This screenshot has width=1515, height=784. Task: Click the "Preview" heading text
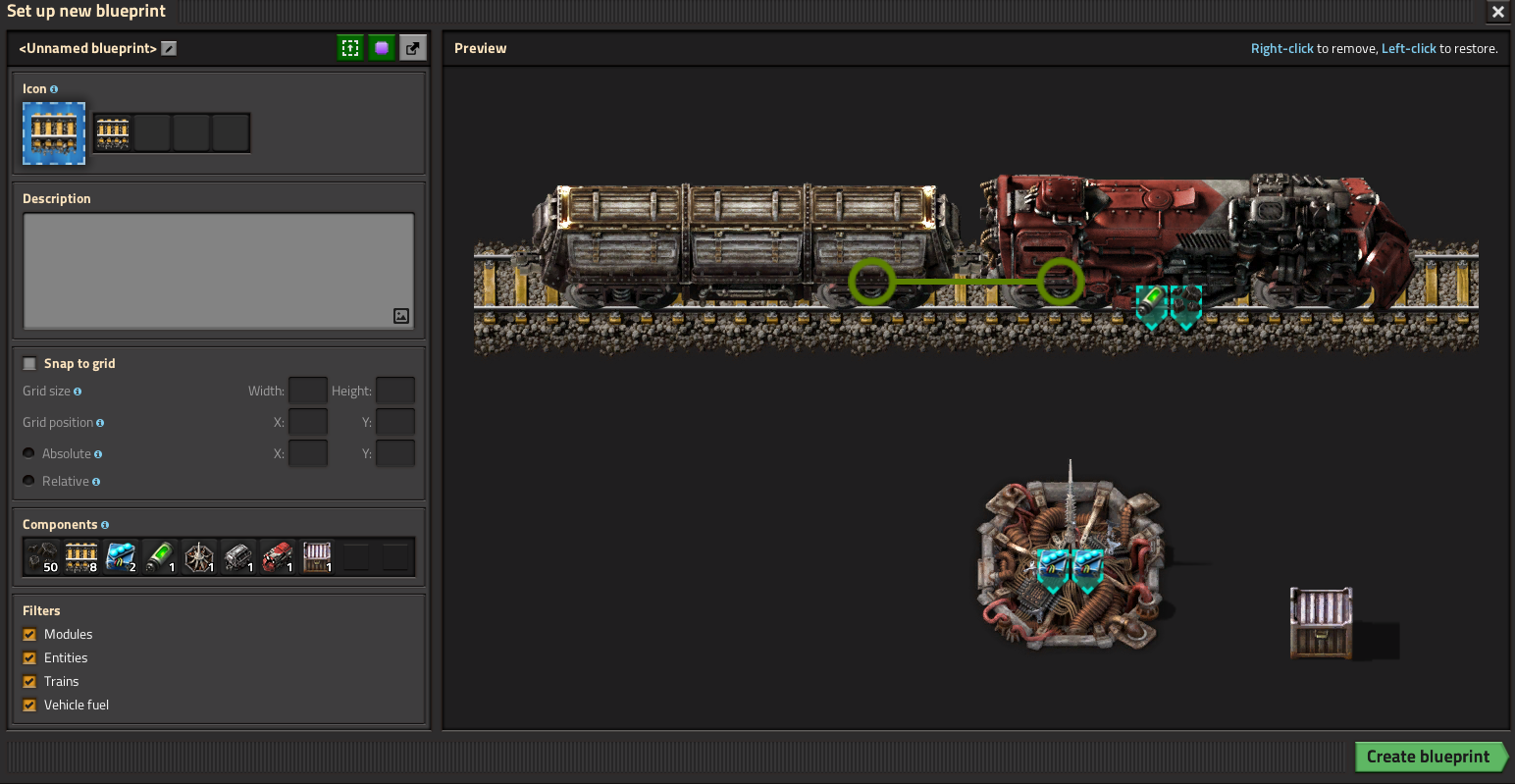click(x=481, y=48)
